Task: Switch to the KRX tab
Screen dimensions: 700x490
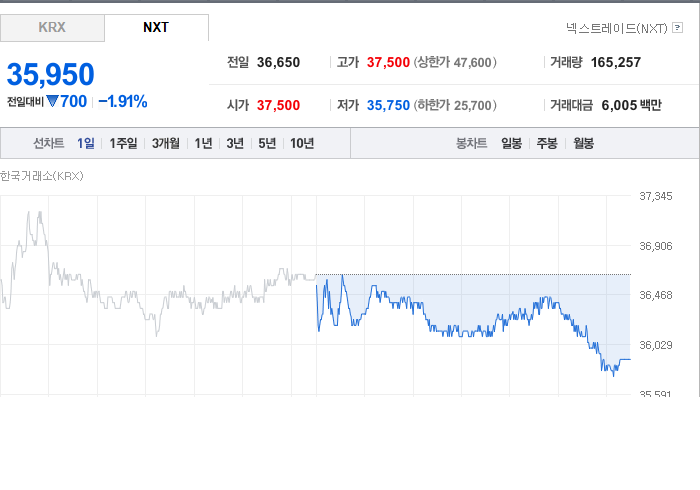Action: 52,28
